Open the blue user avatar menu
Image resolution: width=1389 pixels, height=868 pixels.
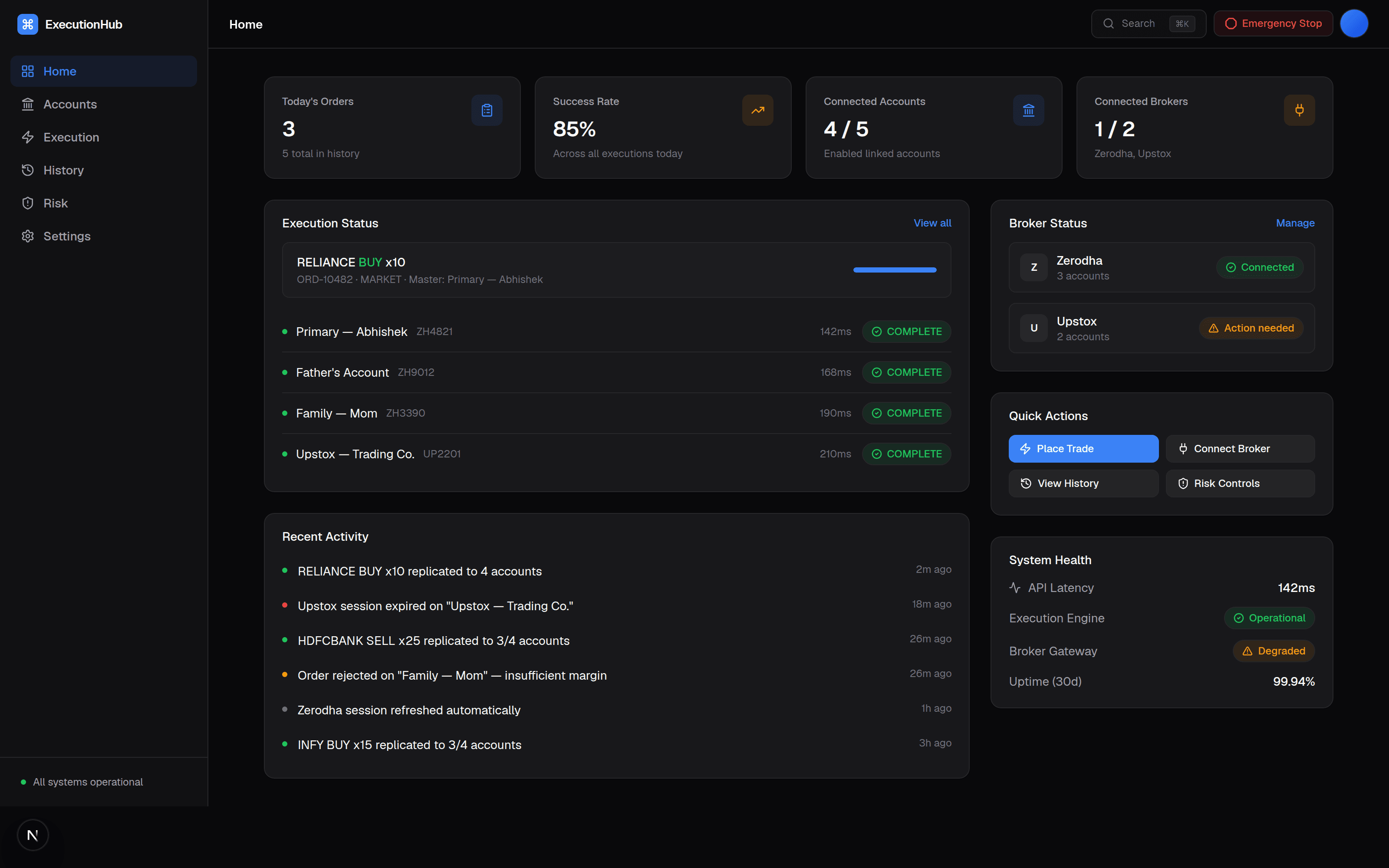pyautogui.click(x=1354, y=23)
